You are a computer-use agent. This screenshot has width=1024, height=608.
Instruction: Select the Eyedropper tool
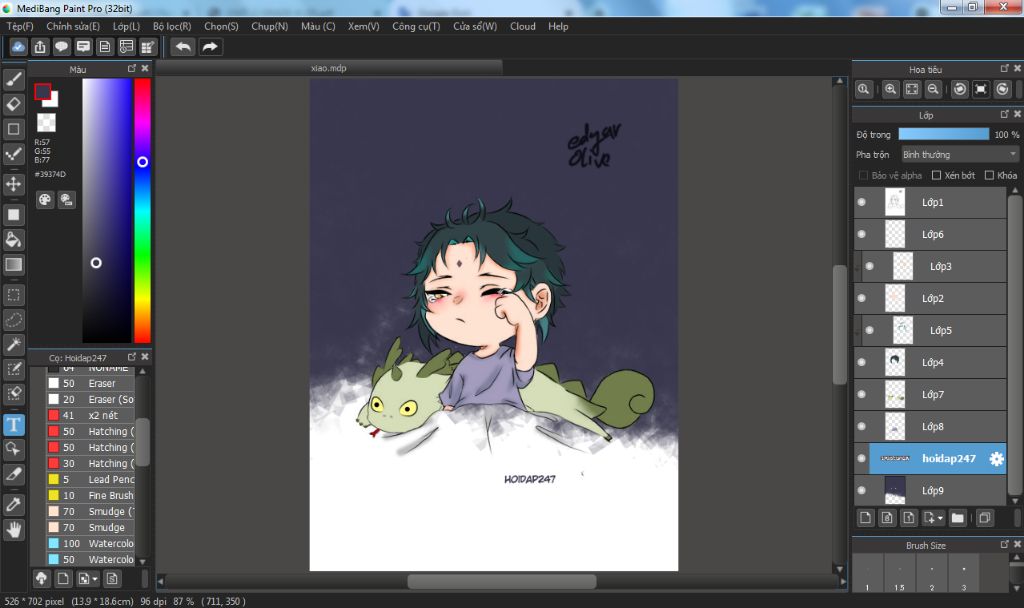(x=14, y=504)
